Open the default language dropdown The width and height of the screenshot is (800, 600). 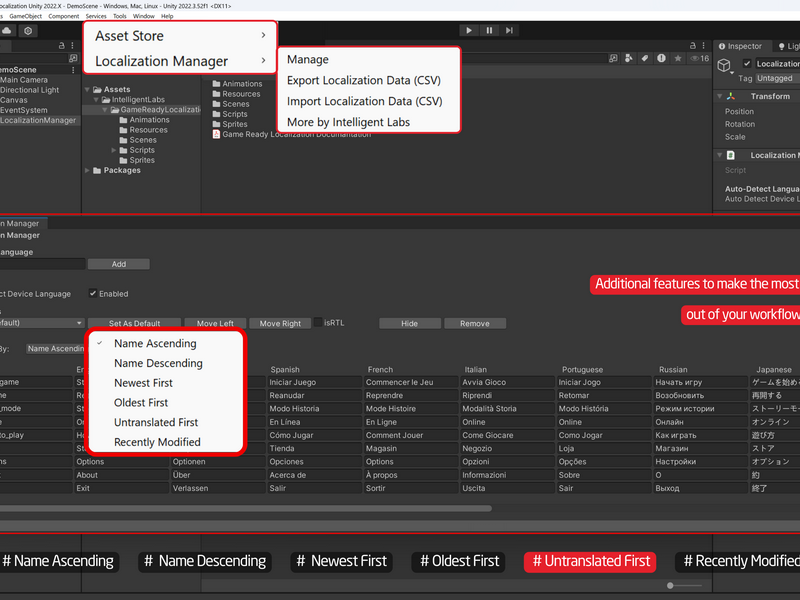(x=41, y=323)
